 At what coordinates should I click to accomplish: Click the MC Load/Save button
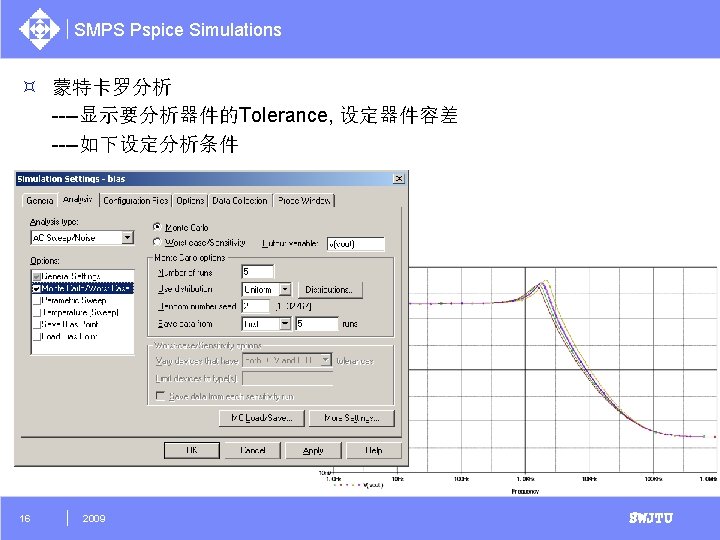[262, 418]
